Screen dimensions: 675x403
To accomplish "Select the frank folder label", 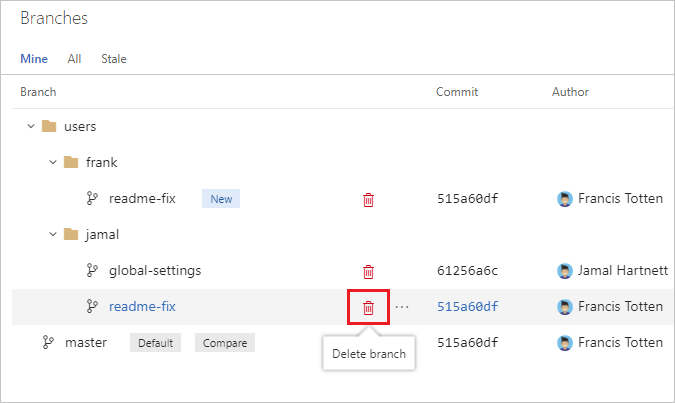I will click(102, 162).
